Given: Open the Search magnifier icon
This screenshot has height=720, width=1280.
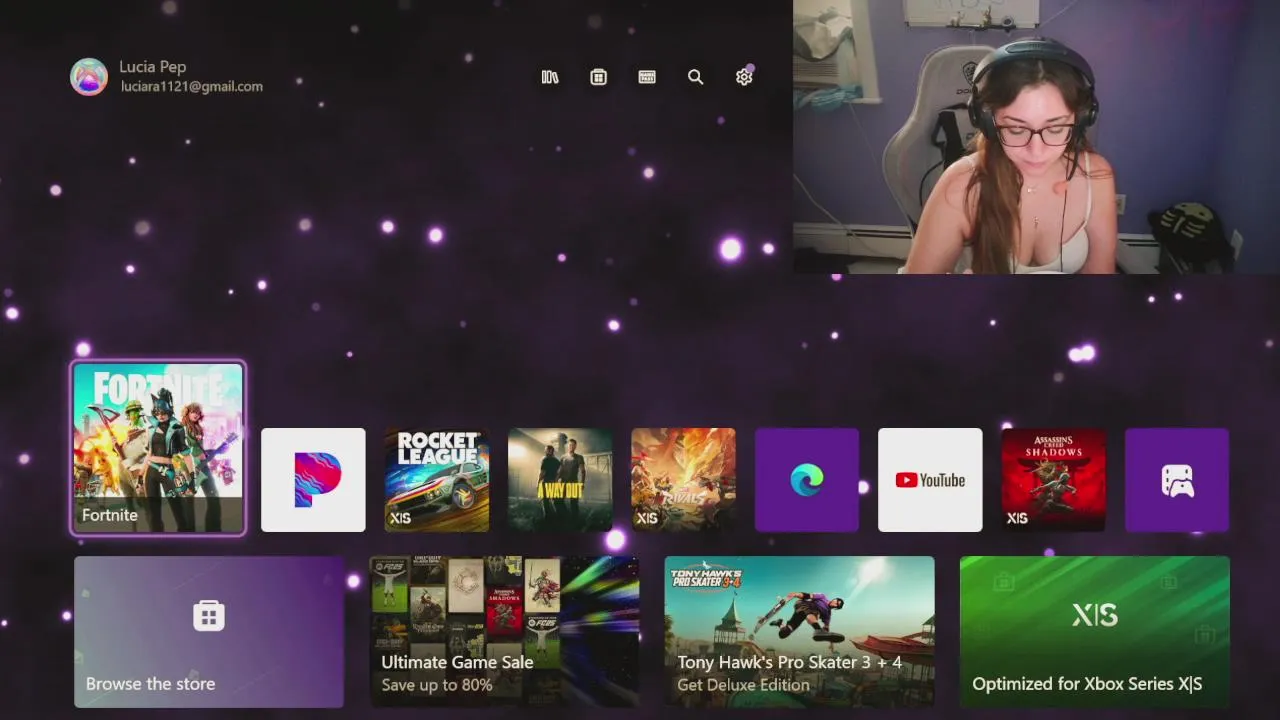Looking at the screenshot, I should point(696,77).
